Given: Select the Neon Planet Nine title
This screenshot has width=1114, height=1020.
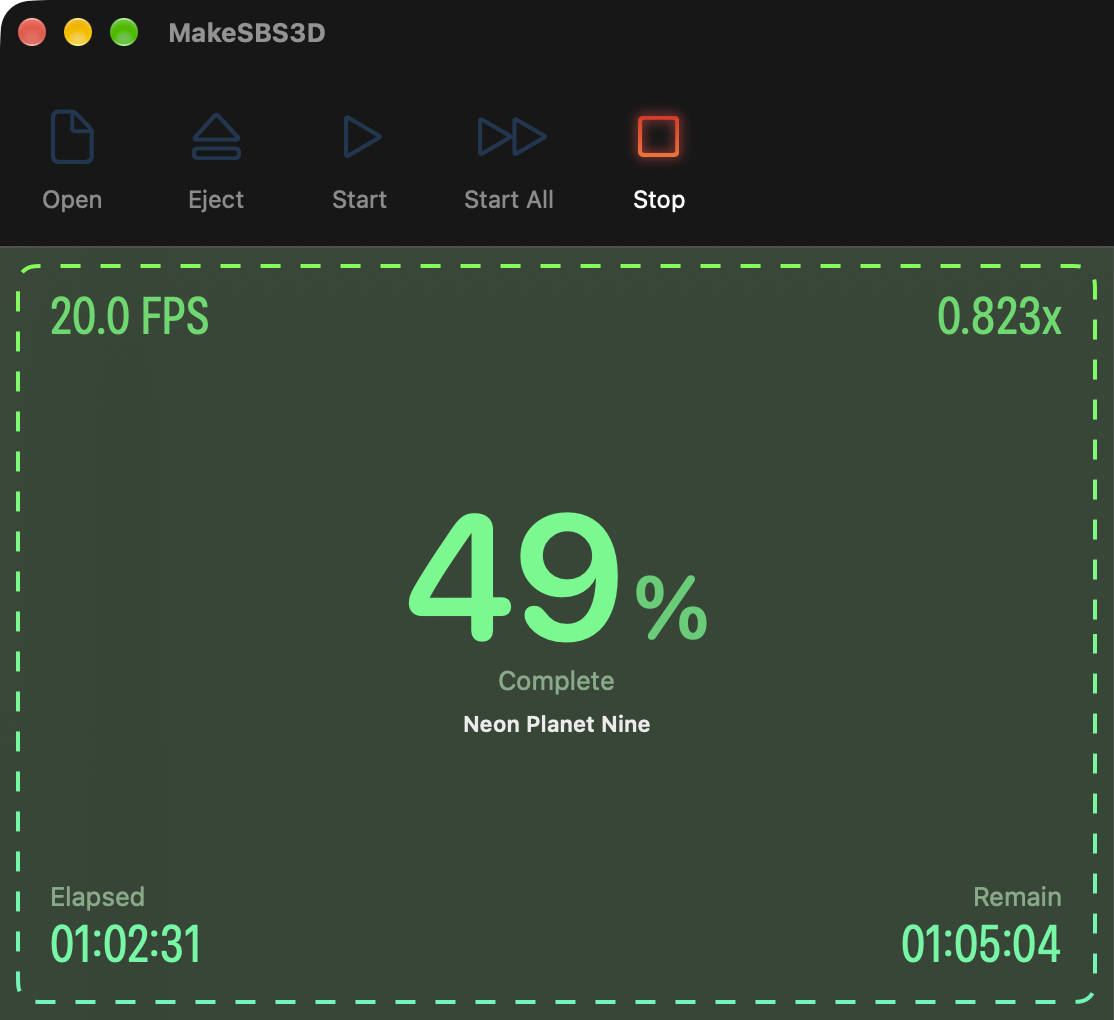Looking at the screenshot, I should pos(556,724).
